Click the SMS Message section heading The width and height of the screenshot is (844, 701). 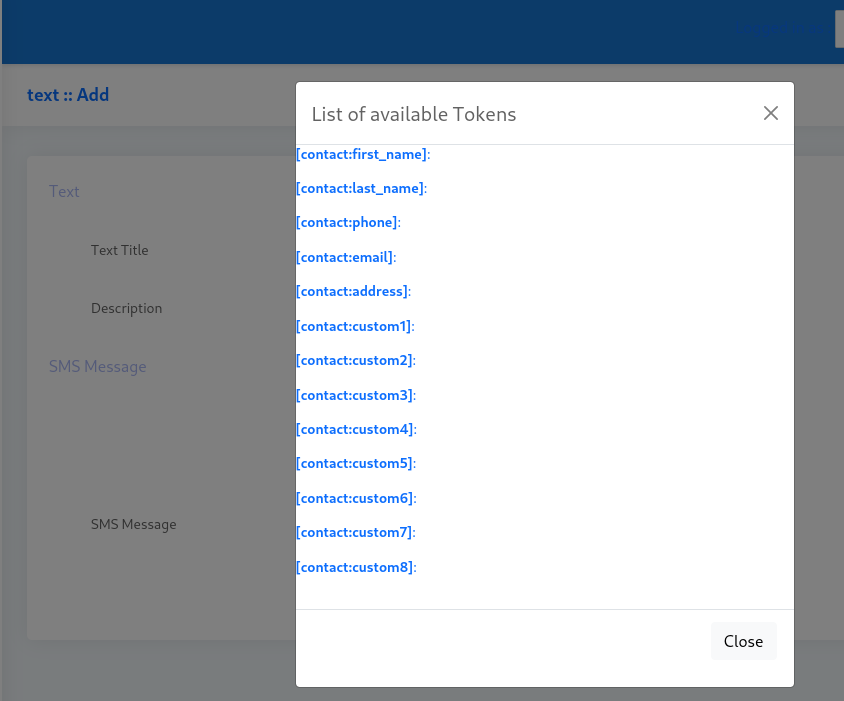click(97, 366)
